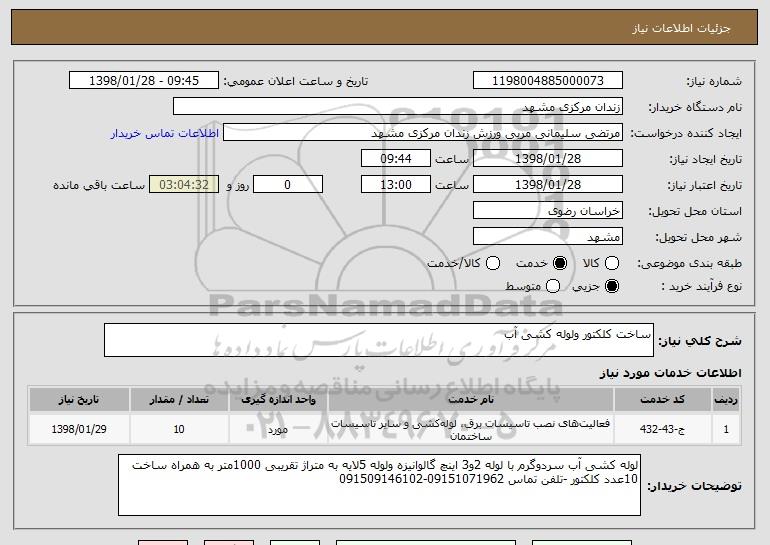Click the واحد اندازه گیری column header
This screenshot has width=770, height=545.
tap(278, 400)
